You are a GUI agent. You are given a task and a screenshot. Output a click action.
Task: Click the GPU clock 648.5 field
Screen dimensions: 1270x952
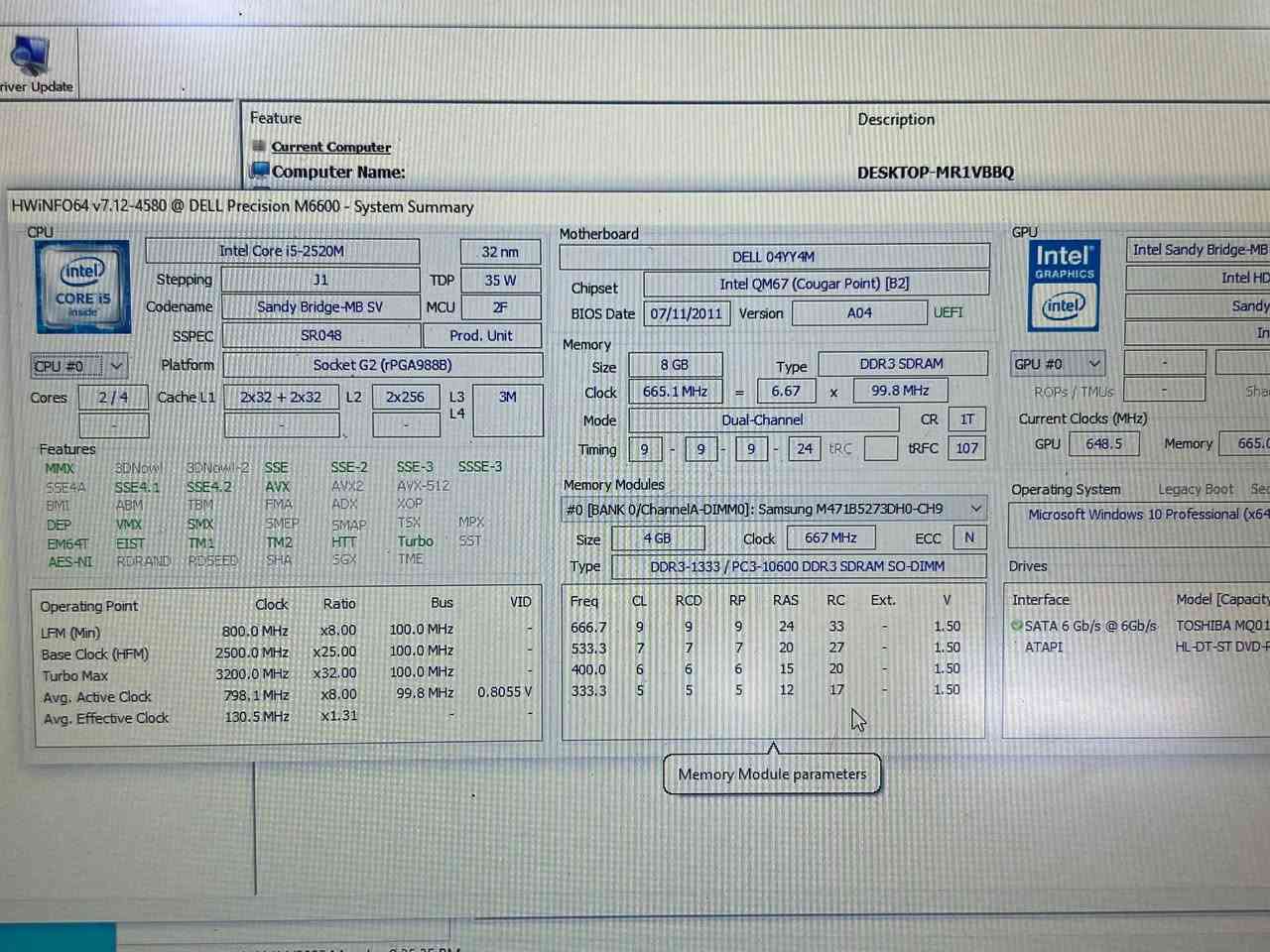(x=1104, y=444)
